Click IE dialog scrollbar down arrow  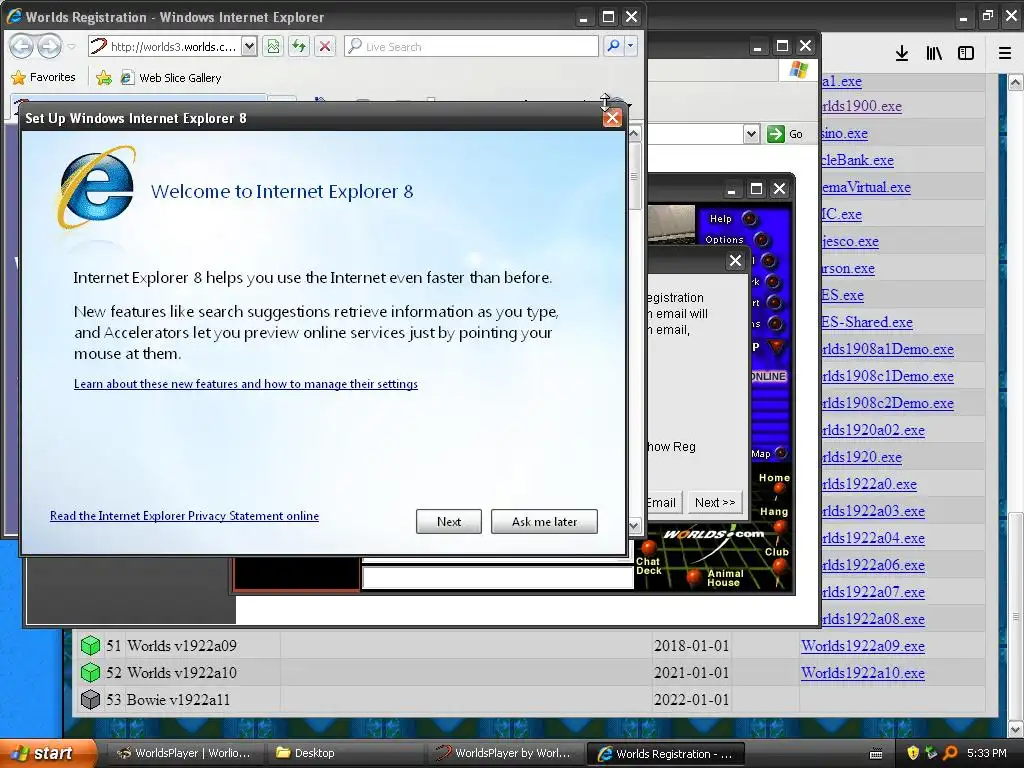[x=633, y=524]
